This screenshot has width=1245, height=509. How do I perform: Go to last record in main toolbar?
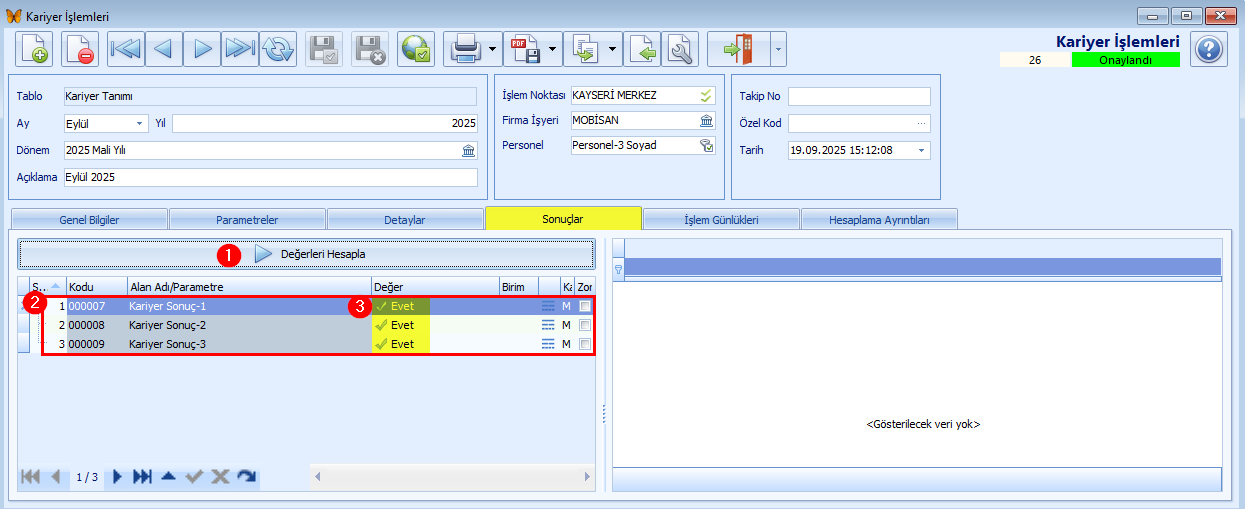point(240,49)
